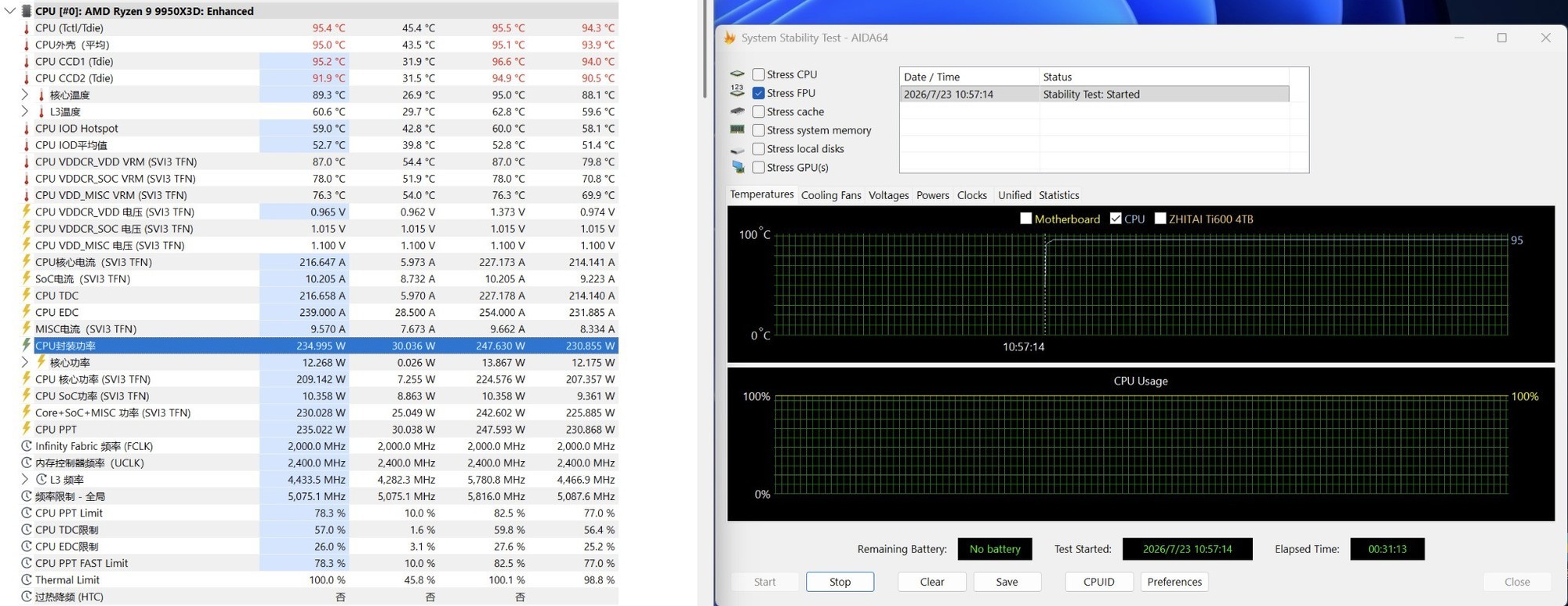
Task: Turn on the Stress GPU(s) checkbox
Action: pyautogui.click(x=758, y=168)
